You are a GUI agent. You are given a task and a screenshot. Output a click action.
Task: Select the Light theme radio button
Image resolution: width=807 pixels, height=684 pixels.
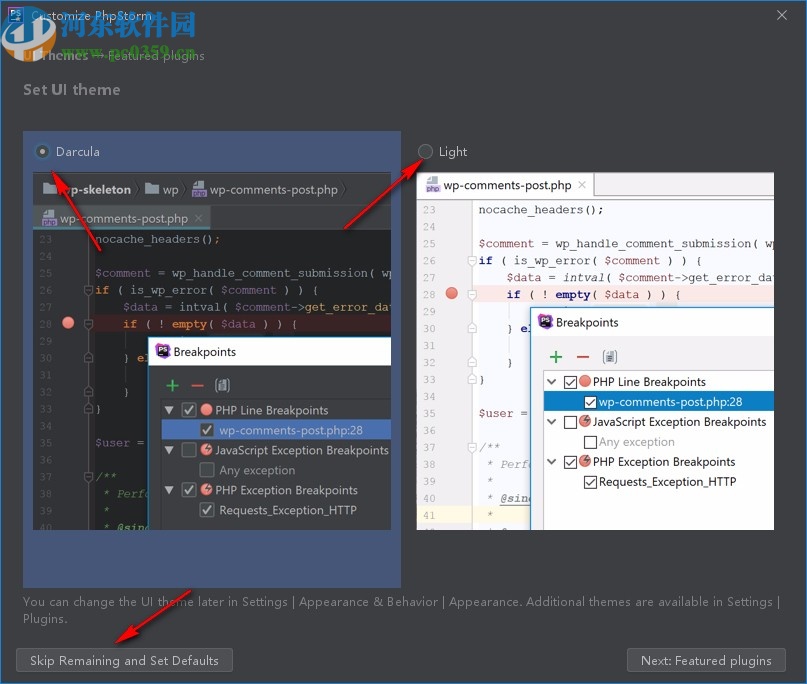point(426,151)
